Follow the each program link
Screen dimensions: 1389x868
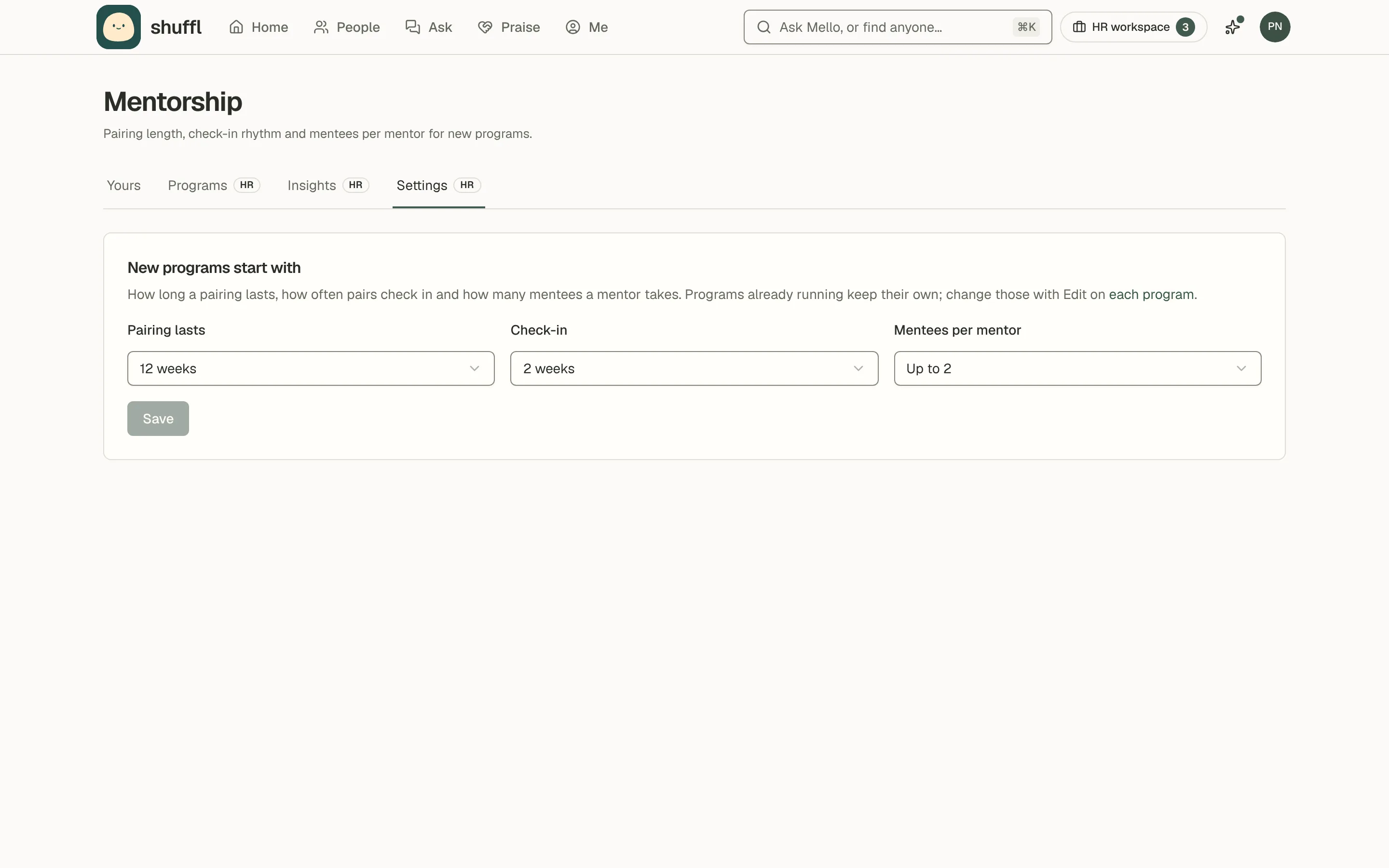(1151, 295)
